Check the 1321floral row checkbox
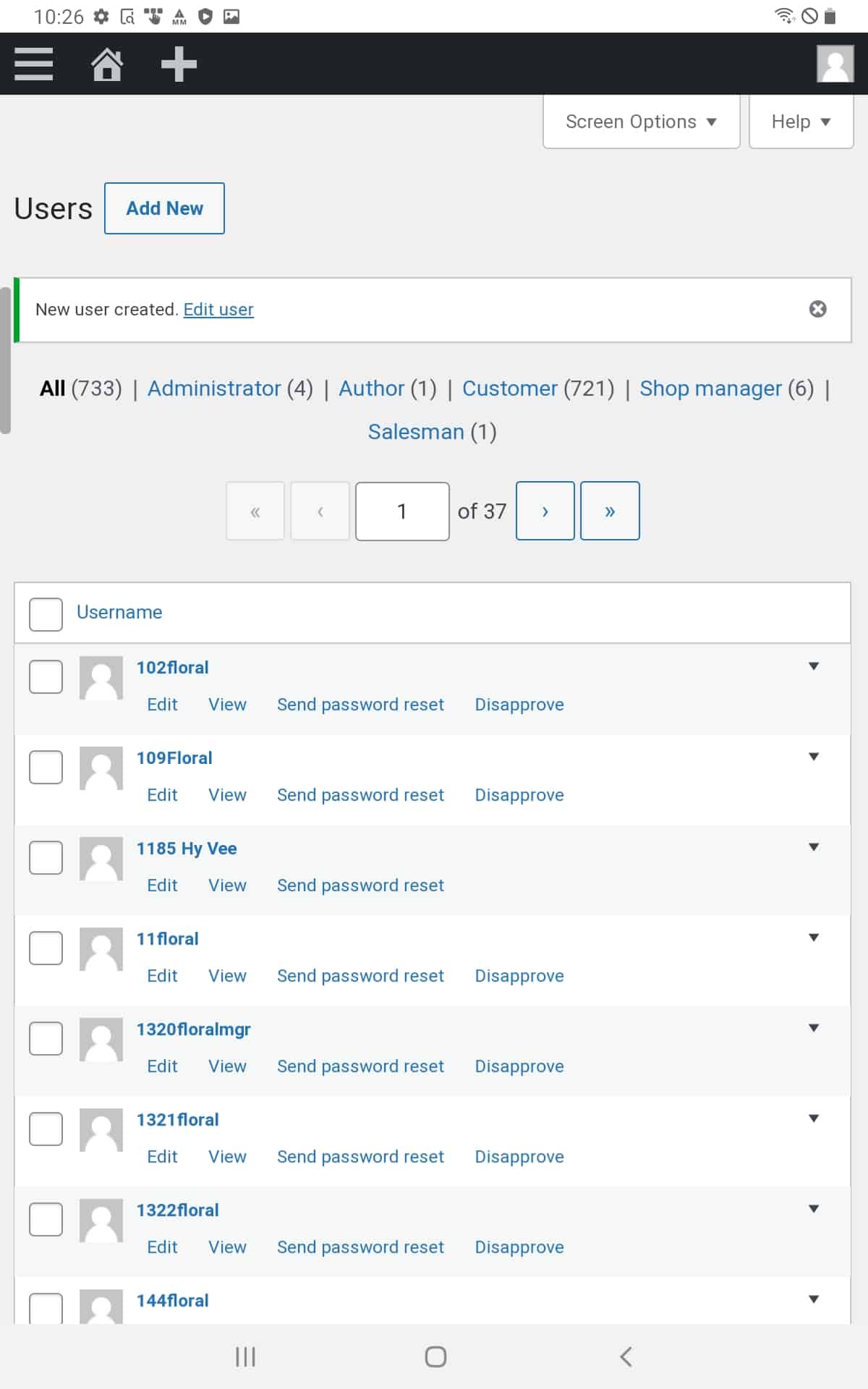The width and height of the screenshot is (868, 1389). pyautogui.click(x=46, y=1129)
